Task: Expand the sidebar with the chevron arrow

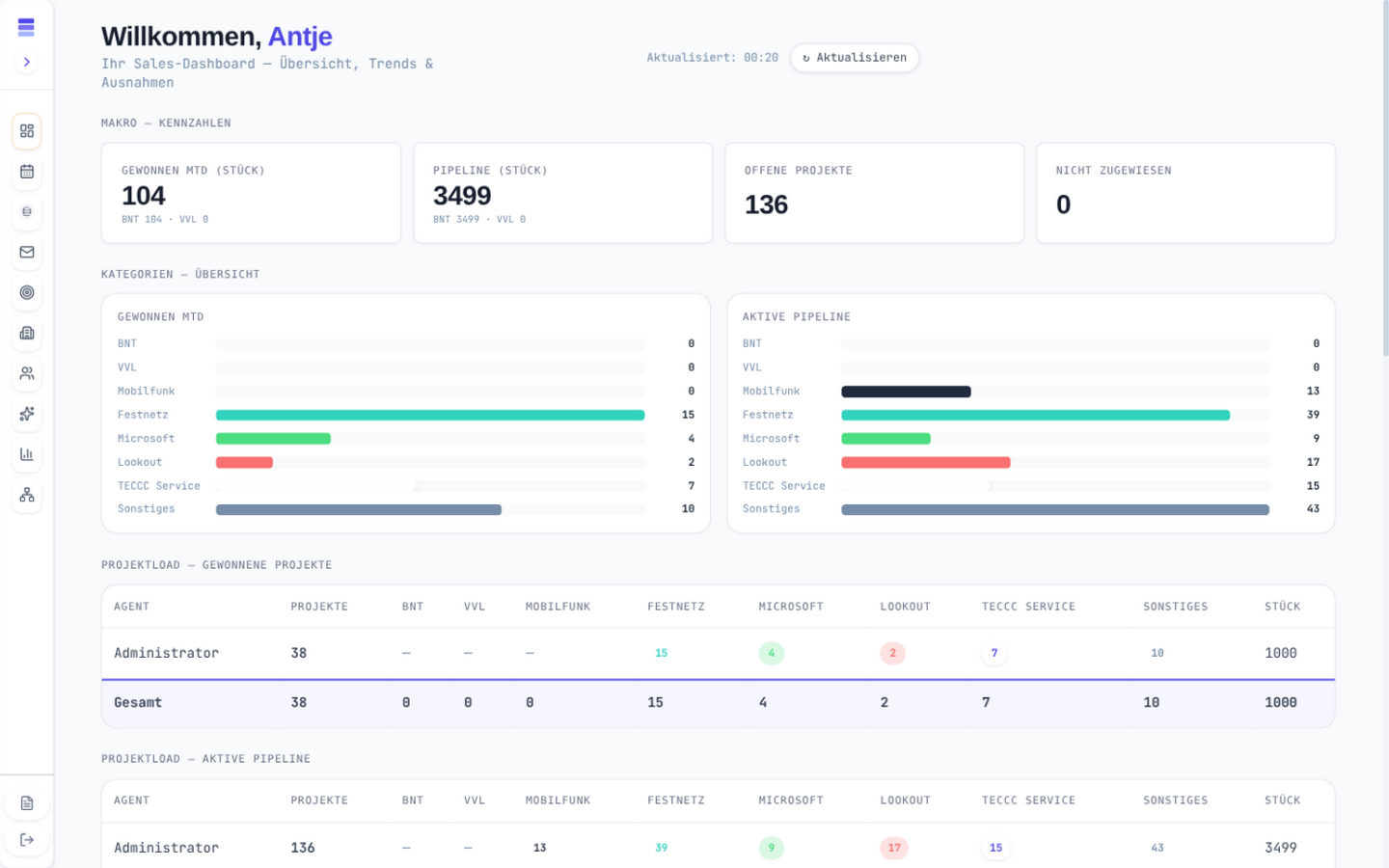Action: (27, 62)
